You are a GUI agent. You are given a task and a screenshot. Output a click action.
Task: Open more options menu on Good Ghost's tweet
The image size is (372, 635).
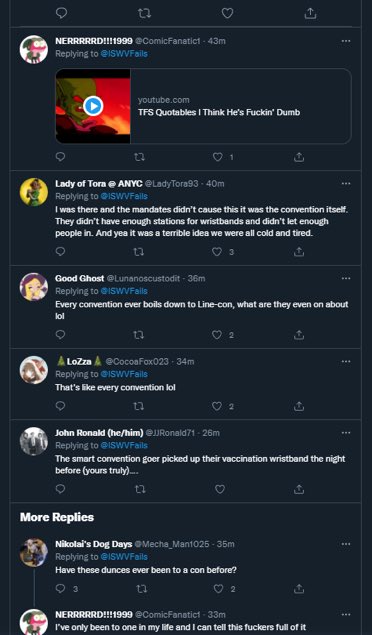pyautogui.click(x=346, y=278)
